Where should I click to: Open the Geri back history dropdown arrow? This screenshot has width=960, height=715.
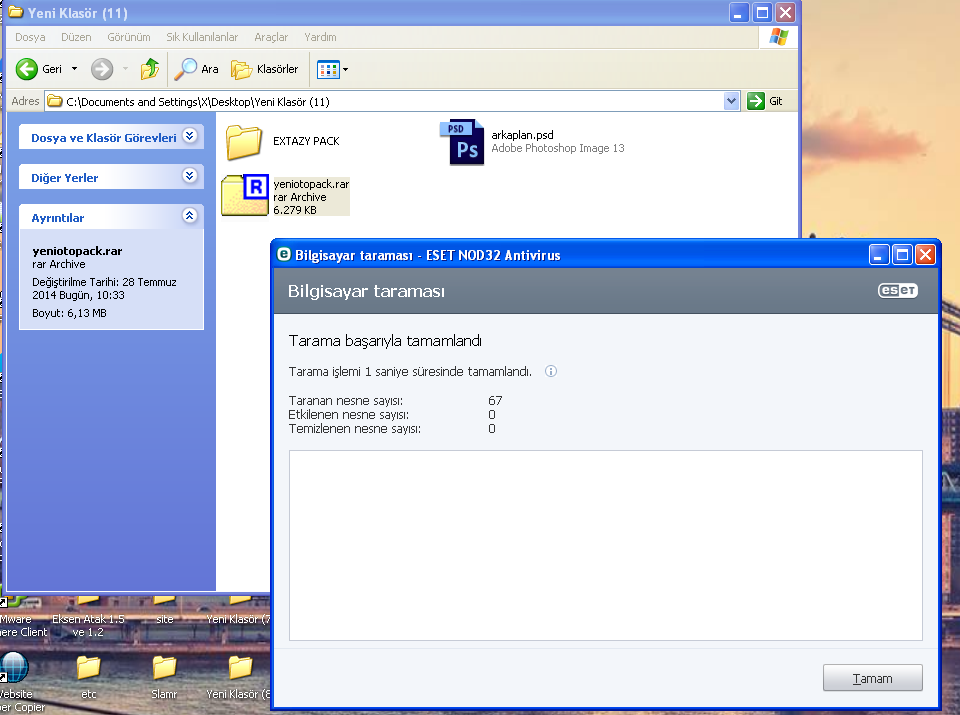coord(75,69)
